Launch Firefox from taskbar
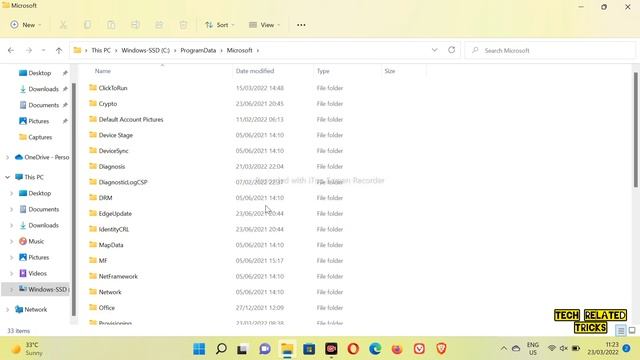The image size is (640, 360). [x=397, y=349]
